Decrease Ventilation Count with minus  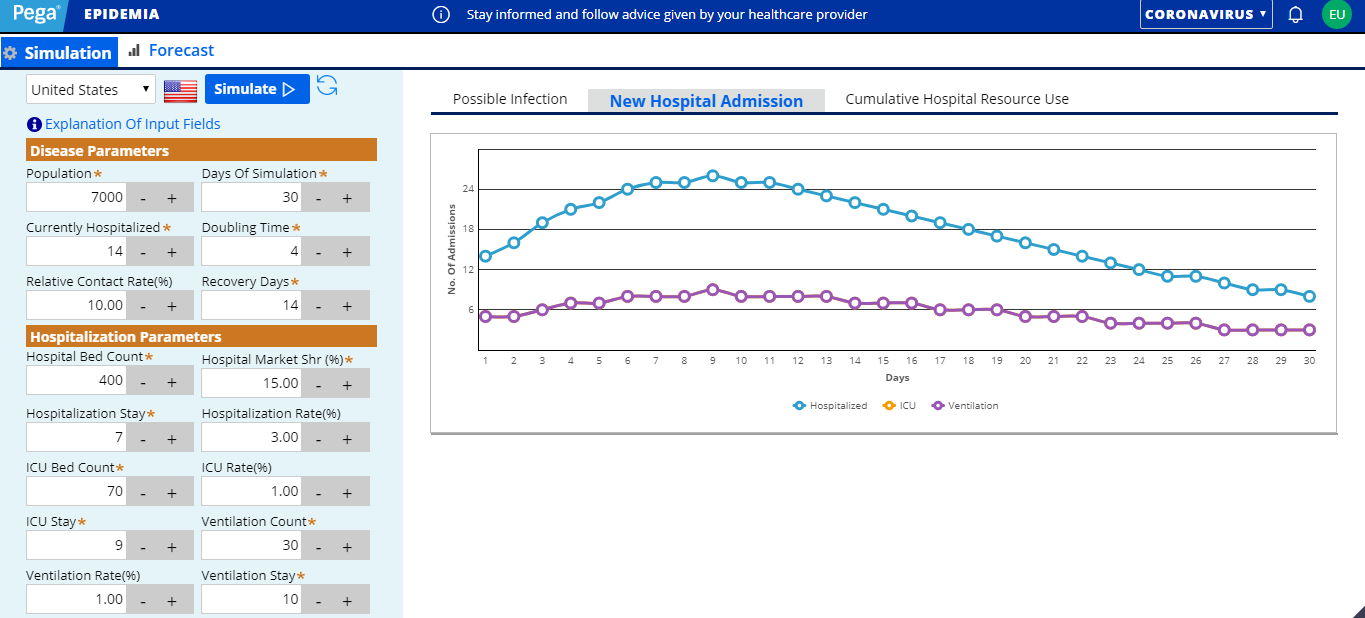pos(318,546)
